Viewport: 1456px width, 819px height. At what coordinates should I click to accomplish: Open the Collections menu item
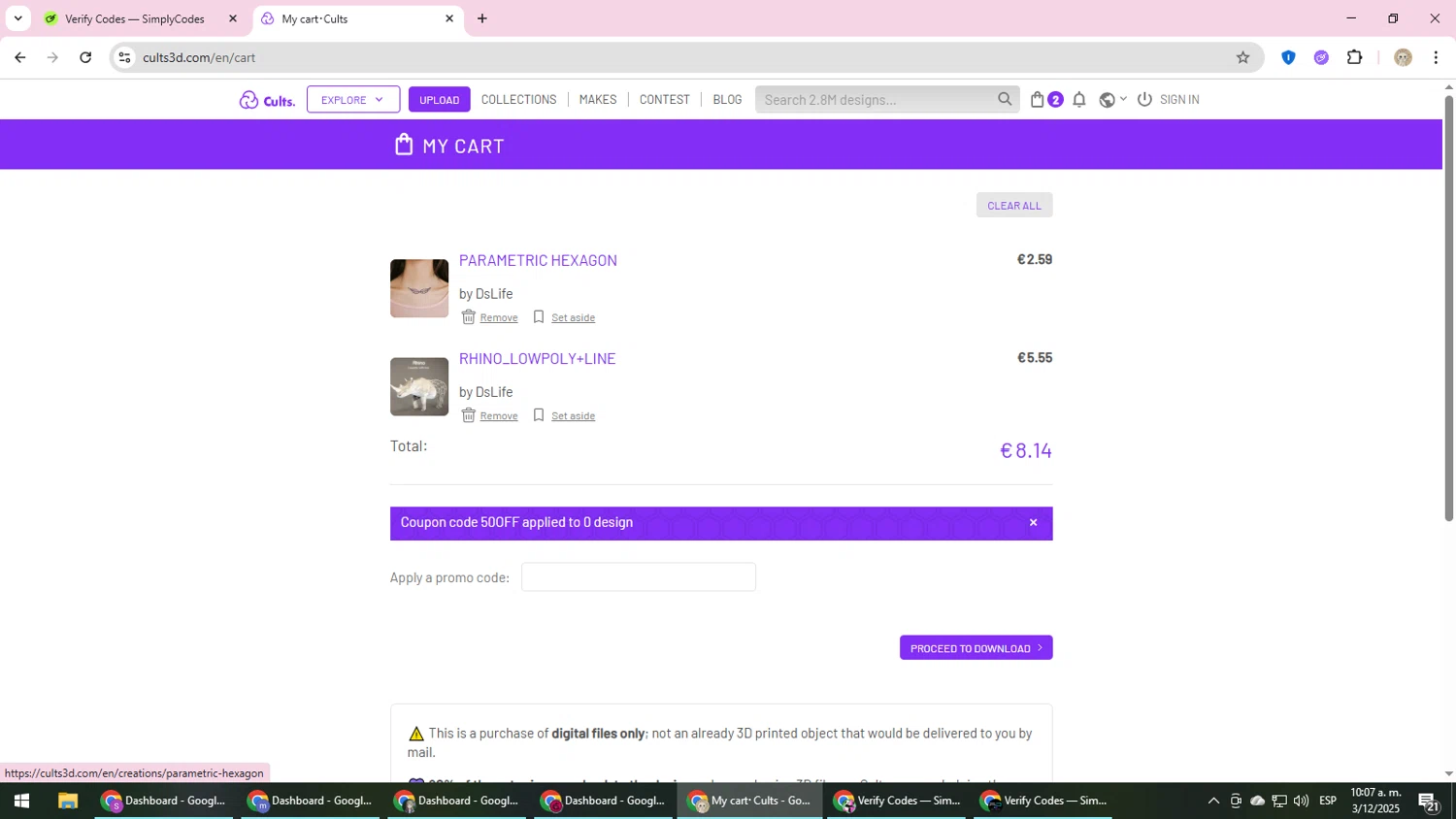point(518,99)
